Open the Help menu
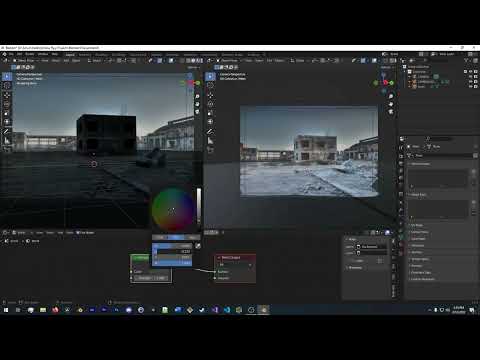The width and height of the screenshot is (480, 360). (x=55, y=54)
